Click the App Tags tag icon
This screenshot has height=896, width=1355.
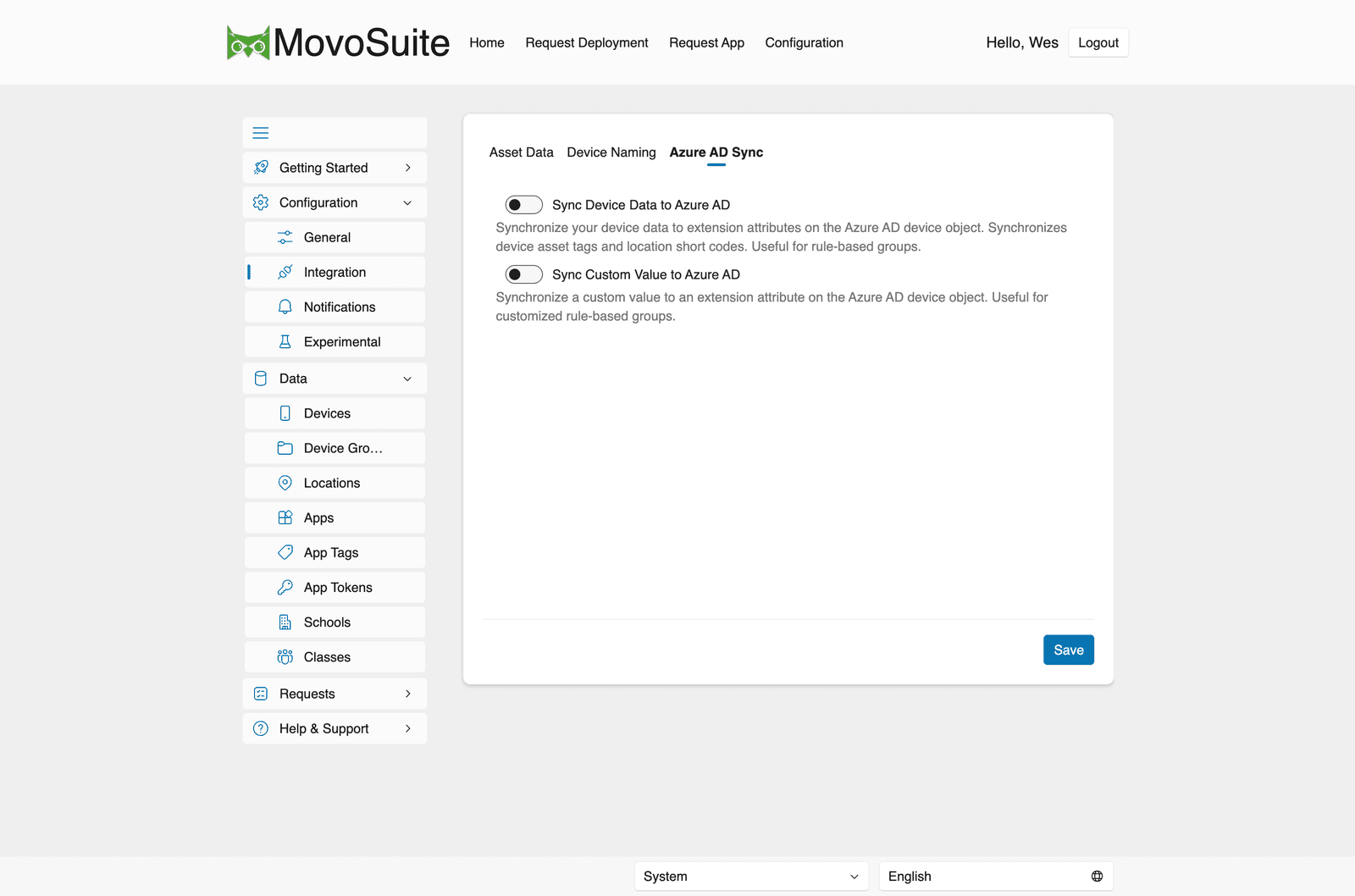(x=285, y=552)
